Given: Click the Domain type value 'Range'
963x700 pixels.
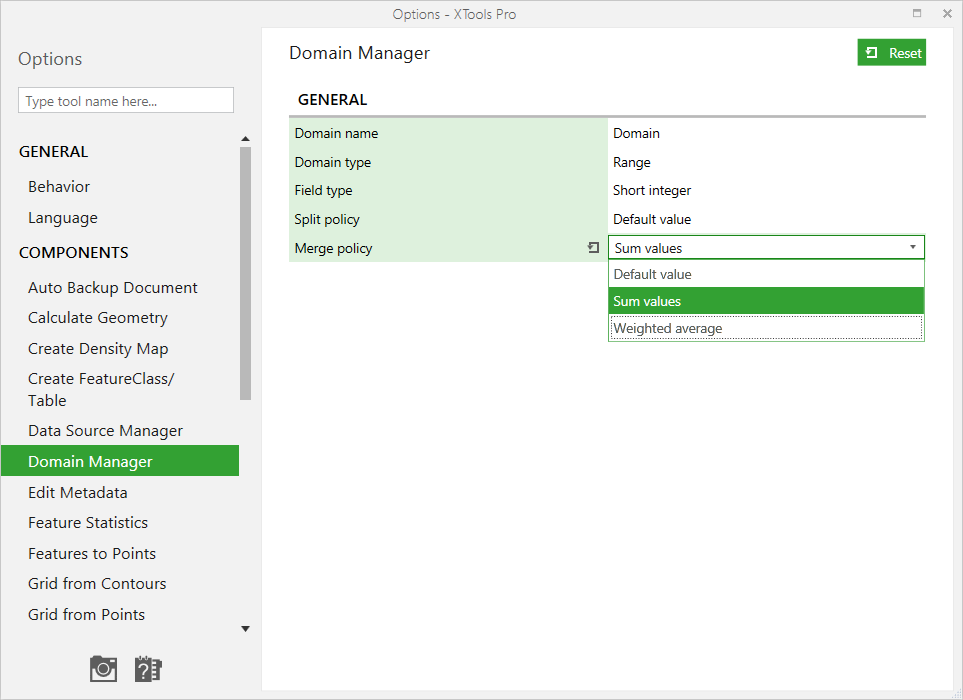Looking at the screenshot, I should coord(631,162).
